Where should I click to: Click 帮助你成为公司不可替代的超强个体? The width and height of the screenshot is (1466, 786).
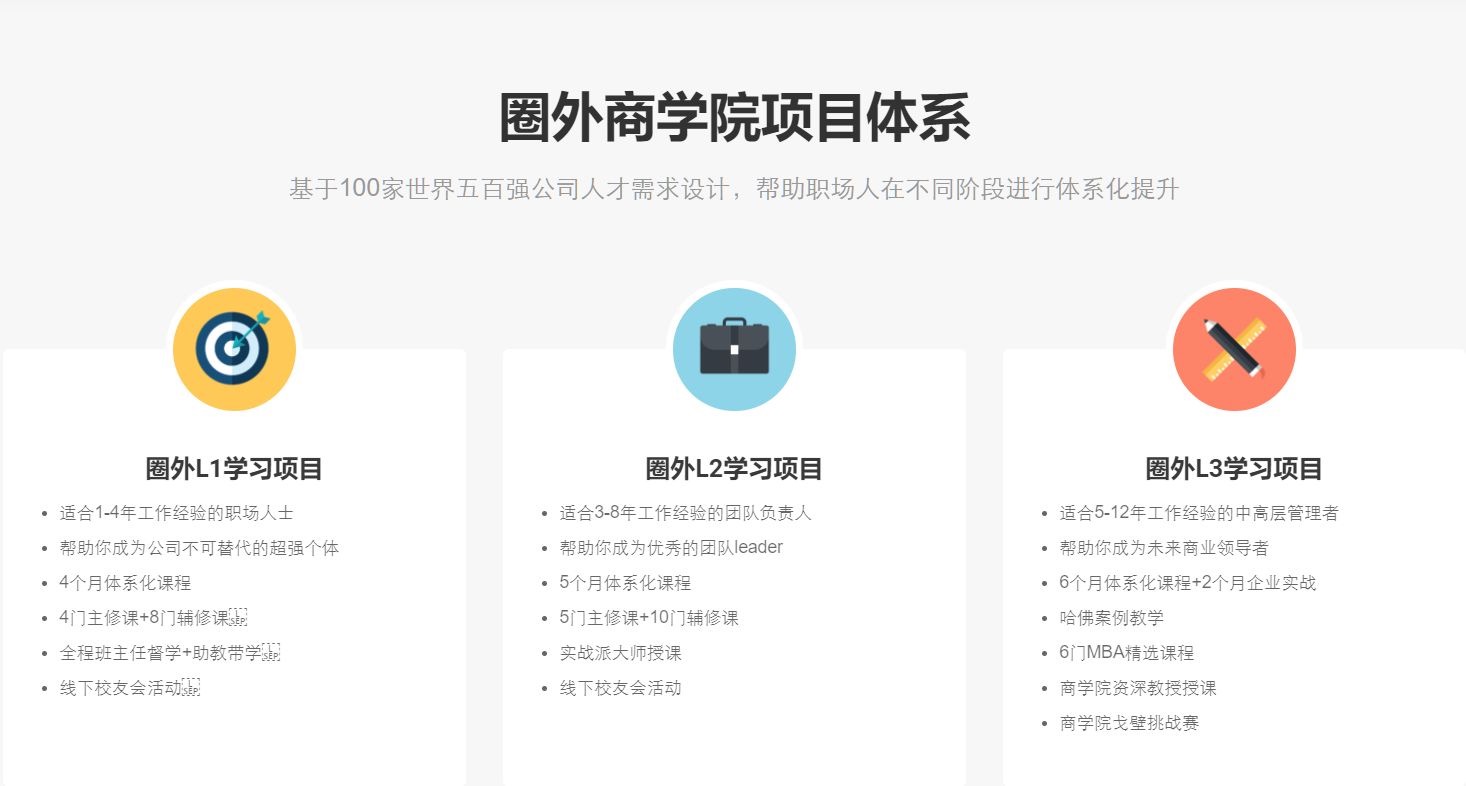point(199,548)
